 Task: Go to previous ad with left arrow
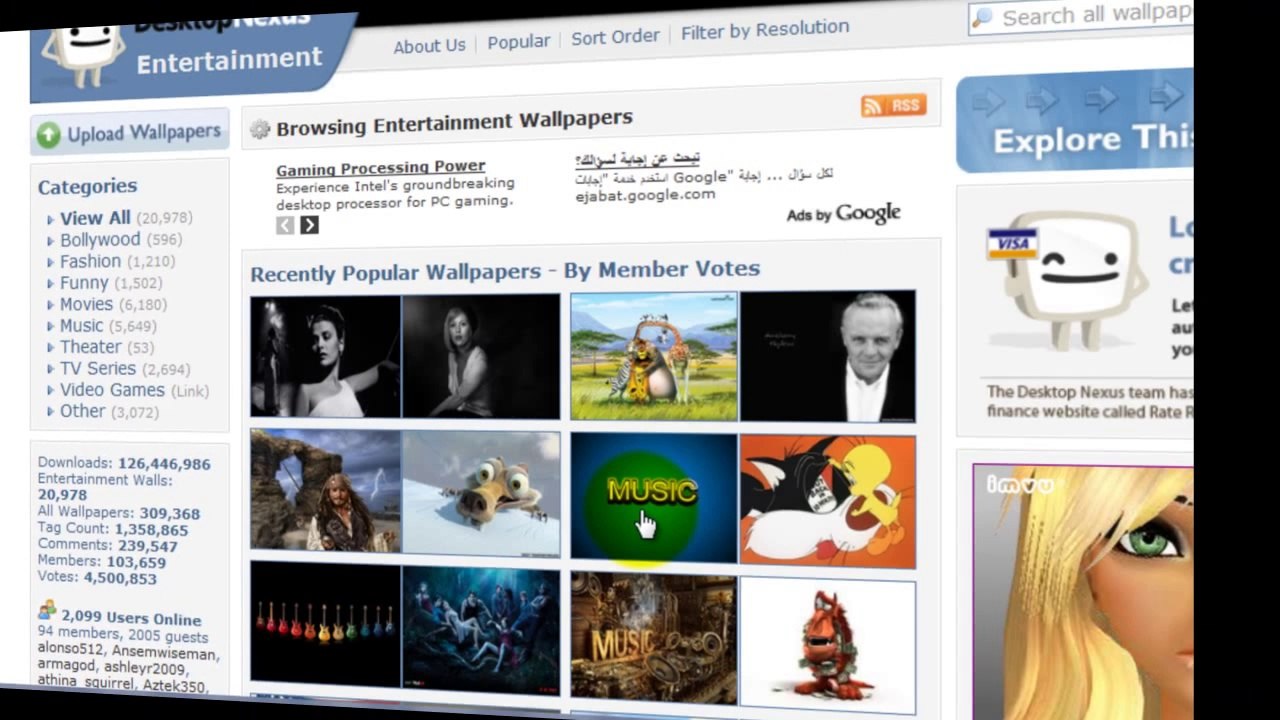[285, 225]
